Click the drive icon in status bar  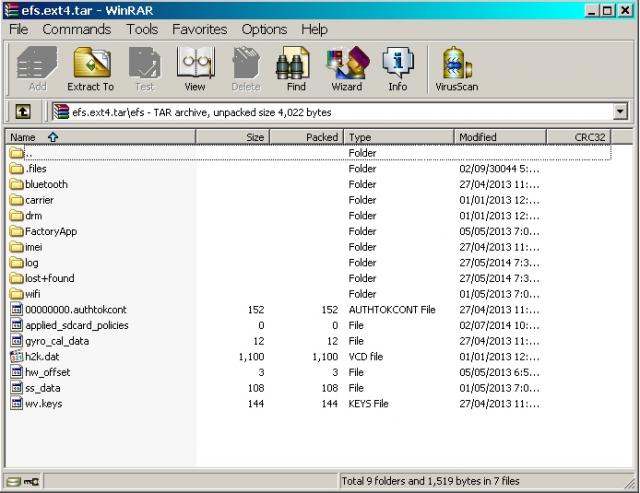[x=15, y=482]
